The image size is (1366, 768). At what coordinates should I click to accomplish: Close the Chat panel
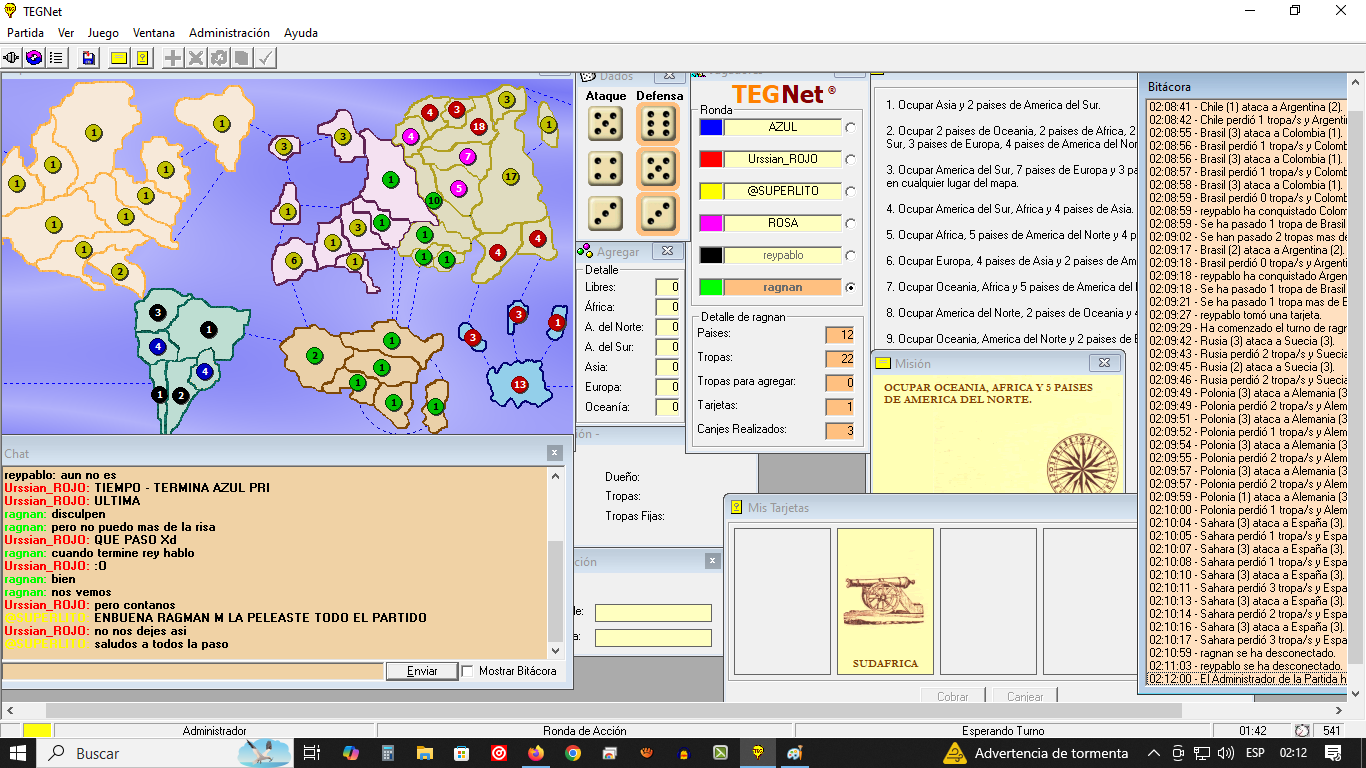pyautogui.click(x=555, y=453)
